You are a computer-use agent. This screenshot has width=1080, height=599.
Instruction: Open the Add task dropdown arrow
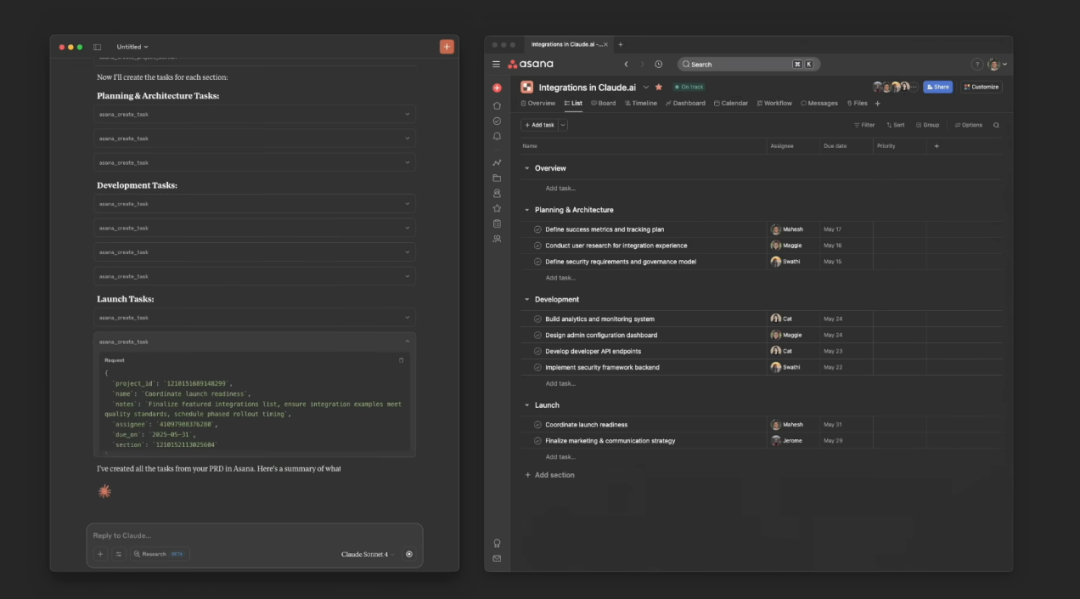(563, 125)
